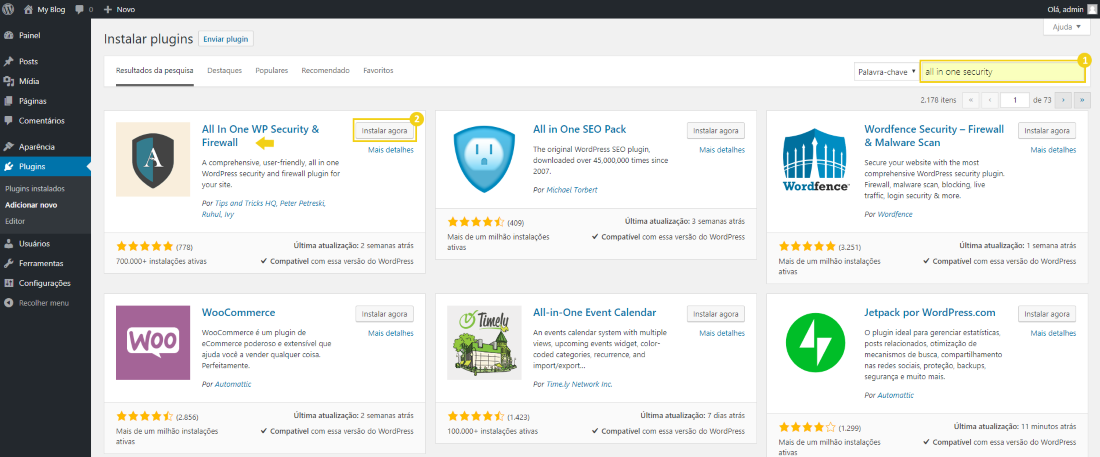This screenshot has height=457, width=1100.
Task: Click the Ferramentas wrench icon
Action: [x=8, y=263]
